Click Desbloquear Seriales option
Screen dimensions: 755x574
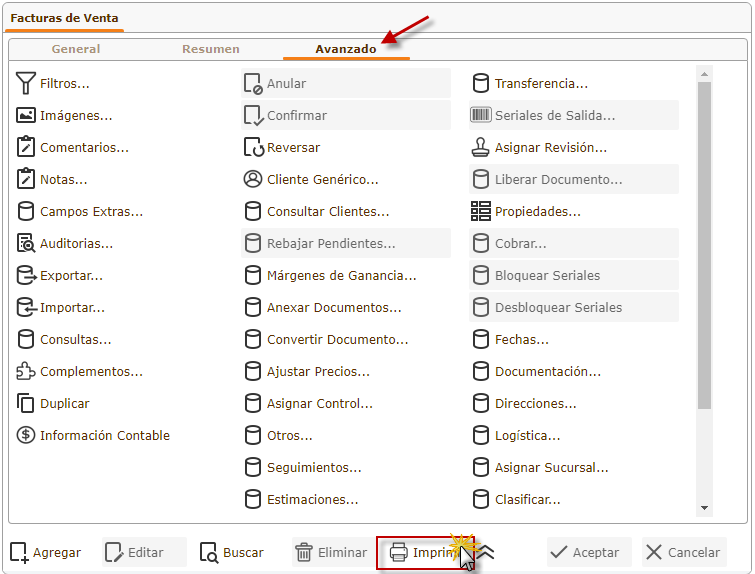point(574,307)
